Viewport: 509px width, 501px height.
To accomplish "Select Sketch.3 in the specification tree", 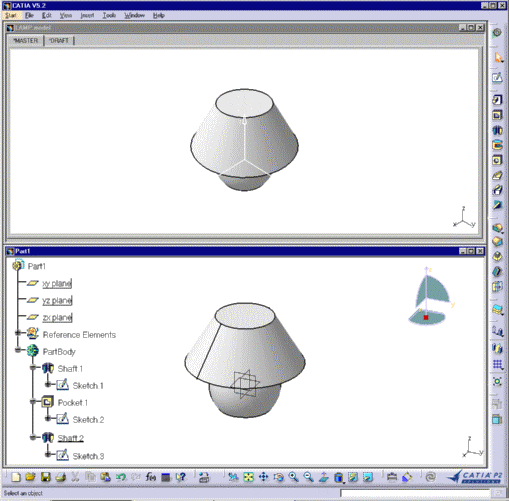I will (x=88, y=456).
